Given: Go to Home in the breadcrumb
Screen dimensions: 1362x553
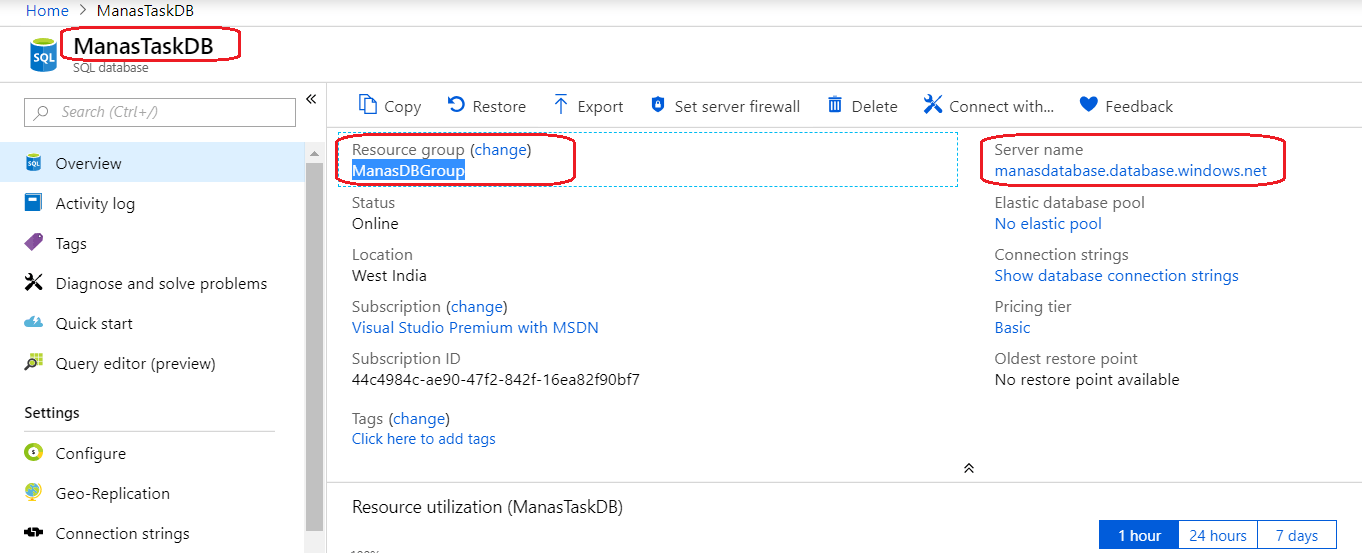Looking at the screenshot, I should click(x=47, y=10).
